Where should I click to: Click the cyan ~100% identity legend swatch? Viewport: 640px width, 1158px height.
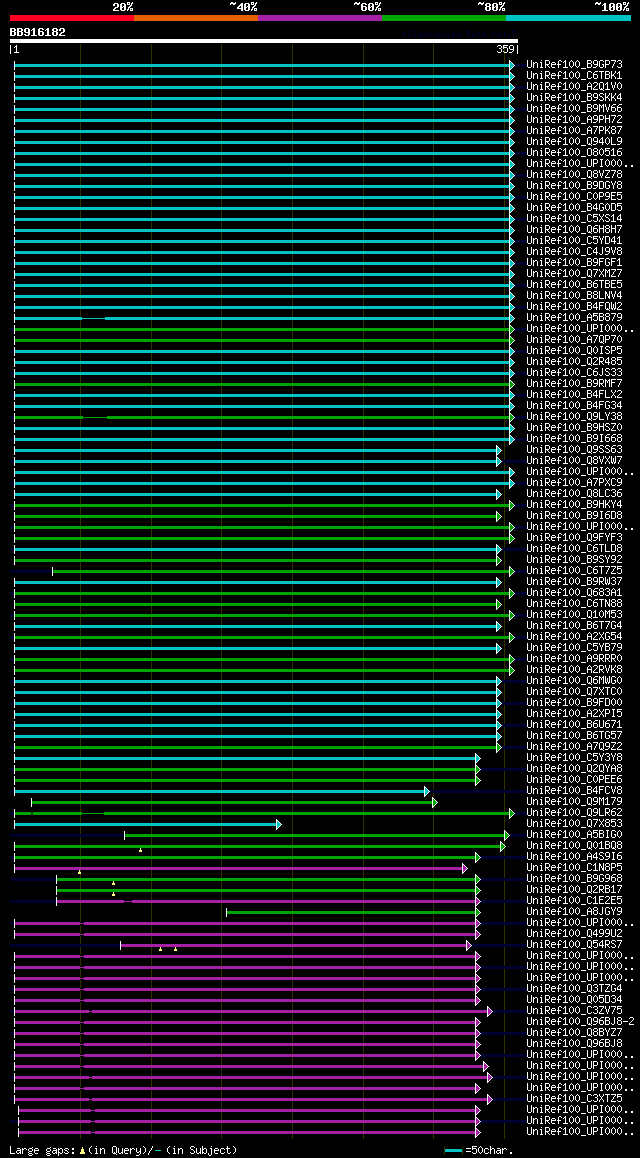[568, 17]
